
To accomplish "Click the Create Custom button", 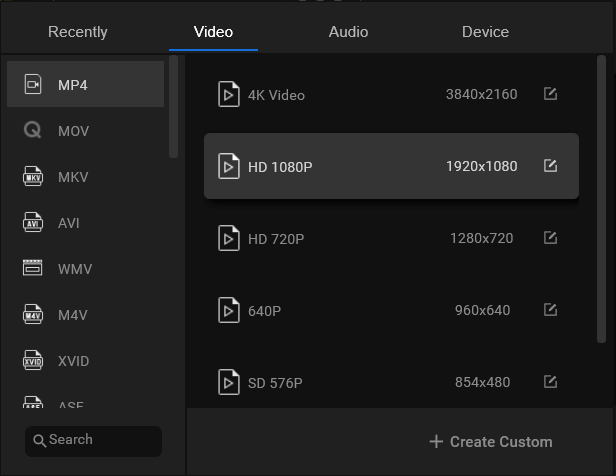I will pyautogui.click(x=491, y=441).
